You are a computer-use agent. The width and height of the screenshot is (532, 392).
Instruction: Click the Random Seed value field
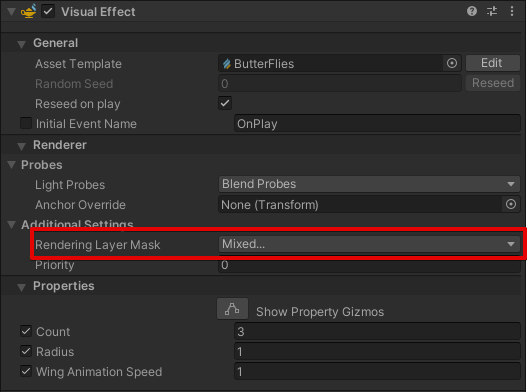click(x=340, y=83)
